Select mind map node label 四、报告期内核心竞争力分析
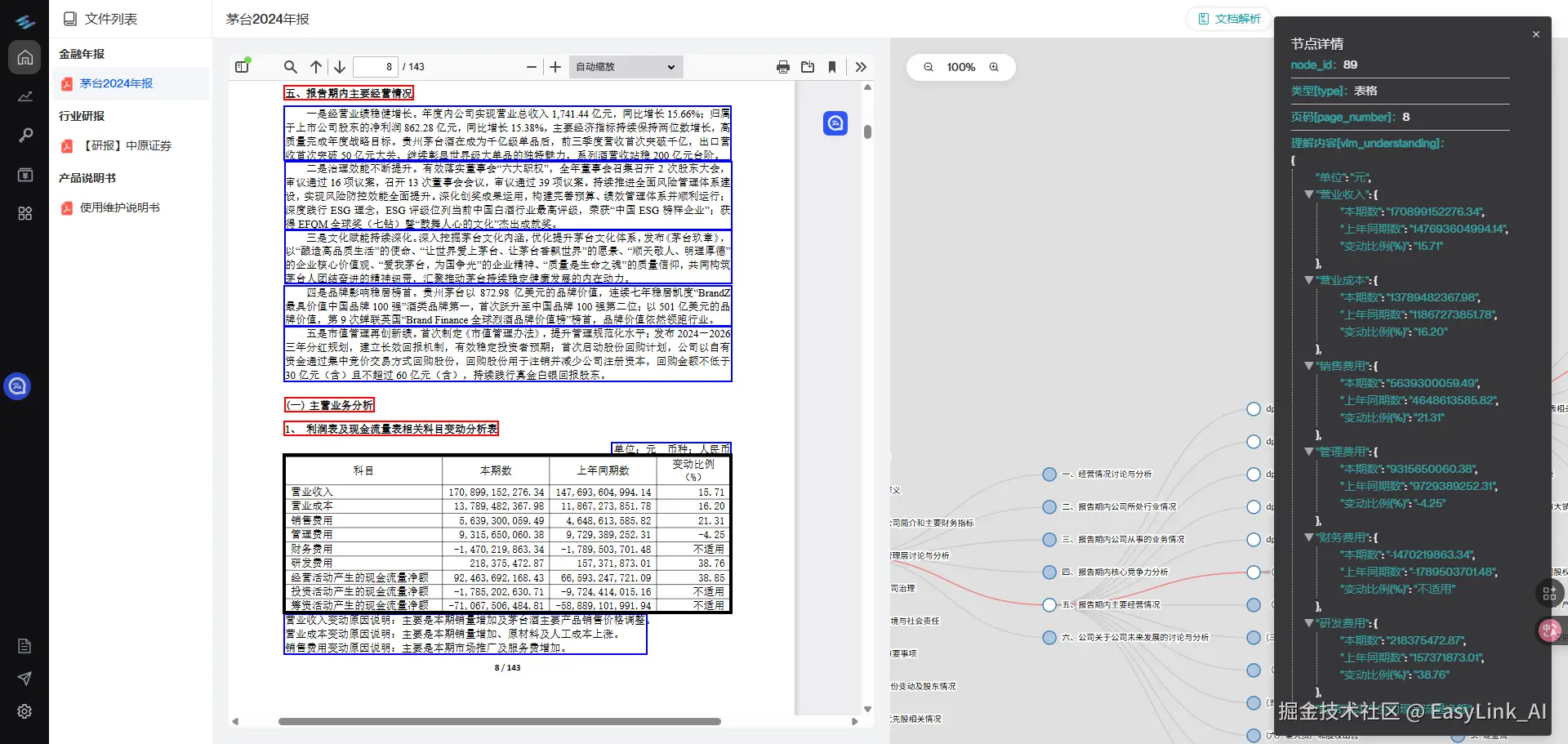 pos(1115,572)
